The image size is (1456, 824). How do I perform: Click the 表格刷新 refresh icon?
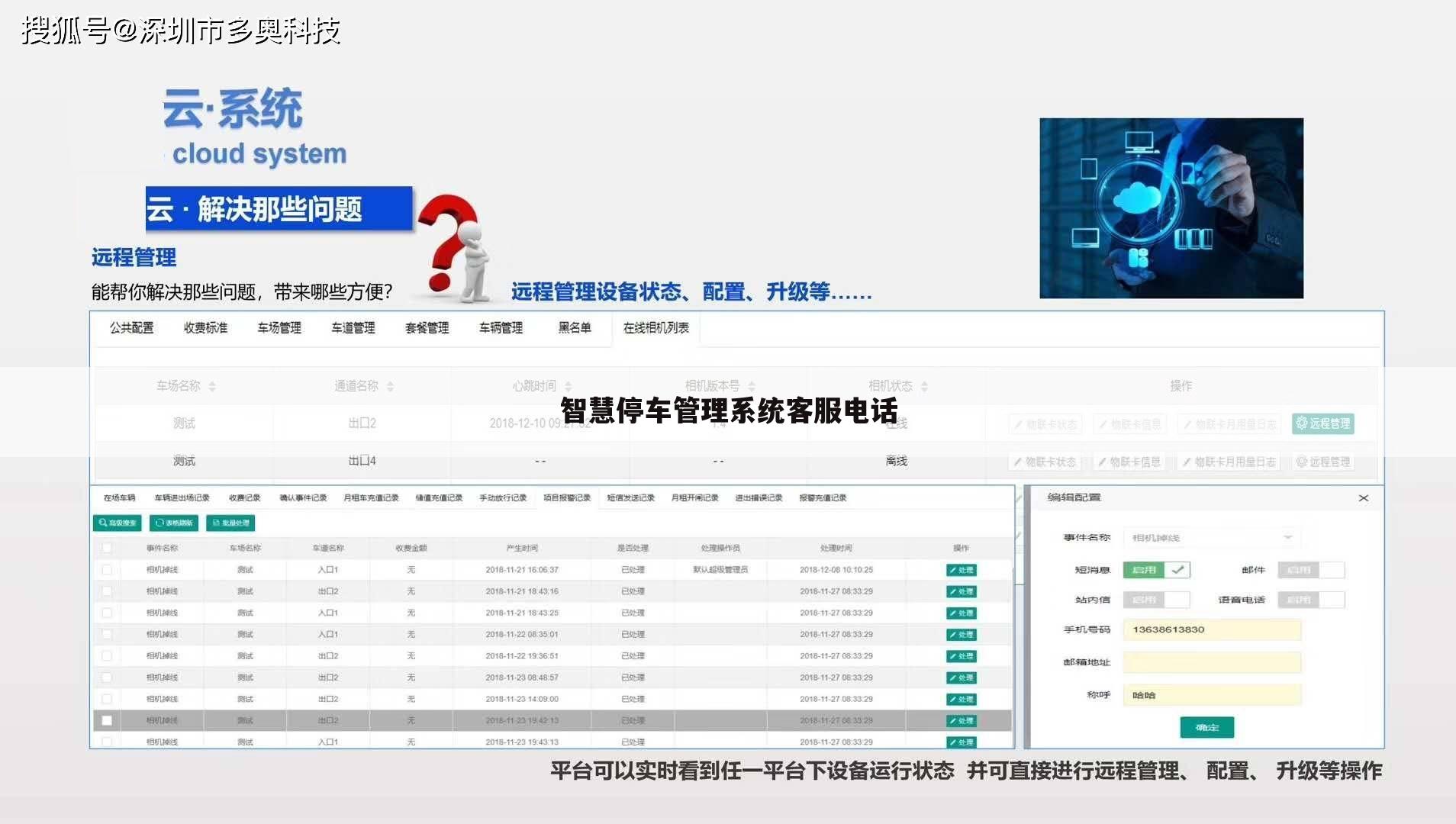[160, 523]
